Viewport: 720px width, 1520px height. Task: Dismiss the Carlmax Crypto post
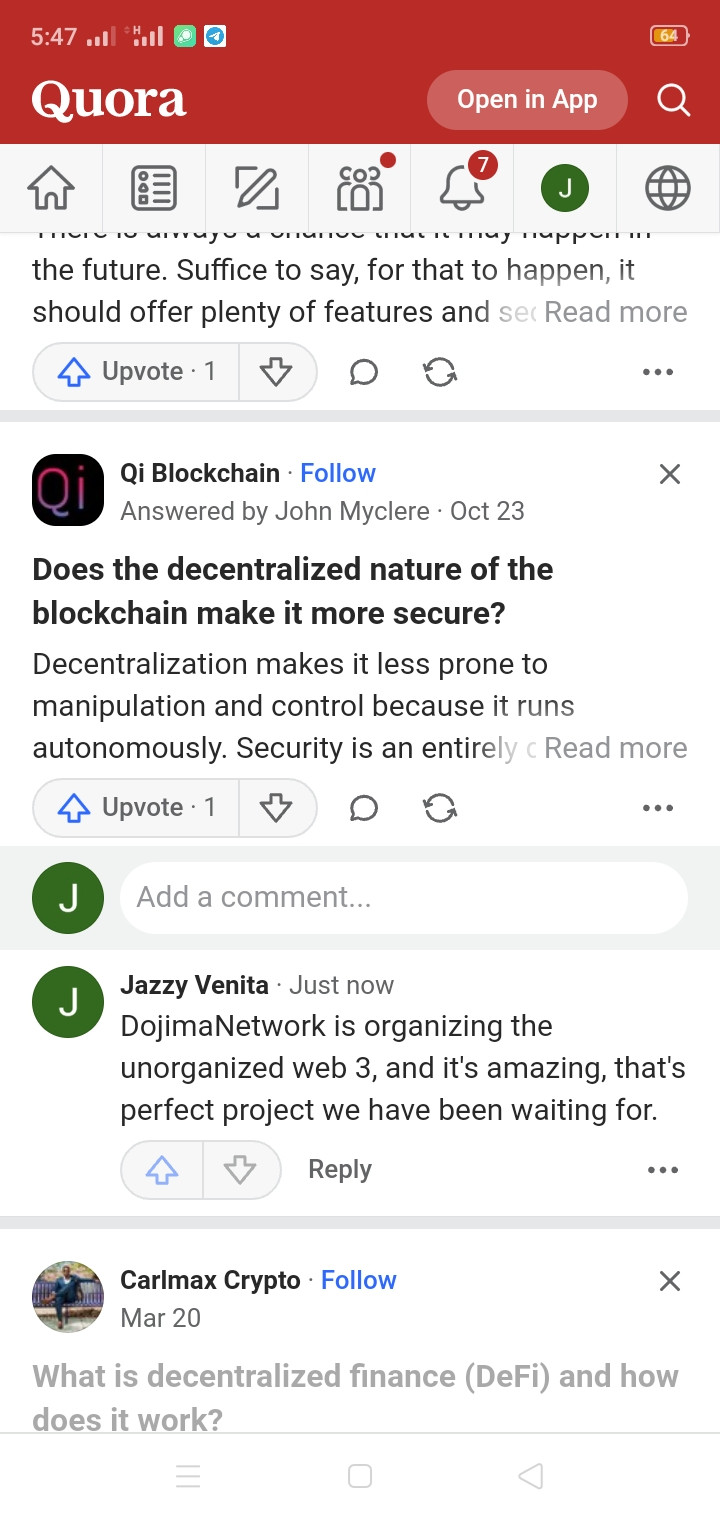tap(670, 1281)
